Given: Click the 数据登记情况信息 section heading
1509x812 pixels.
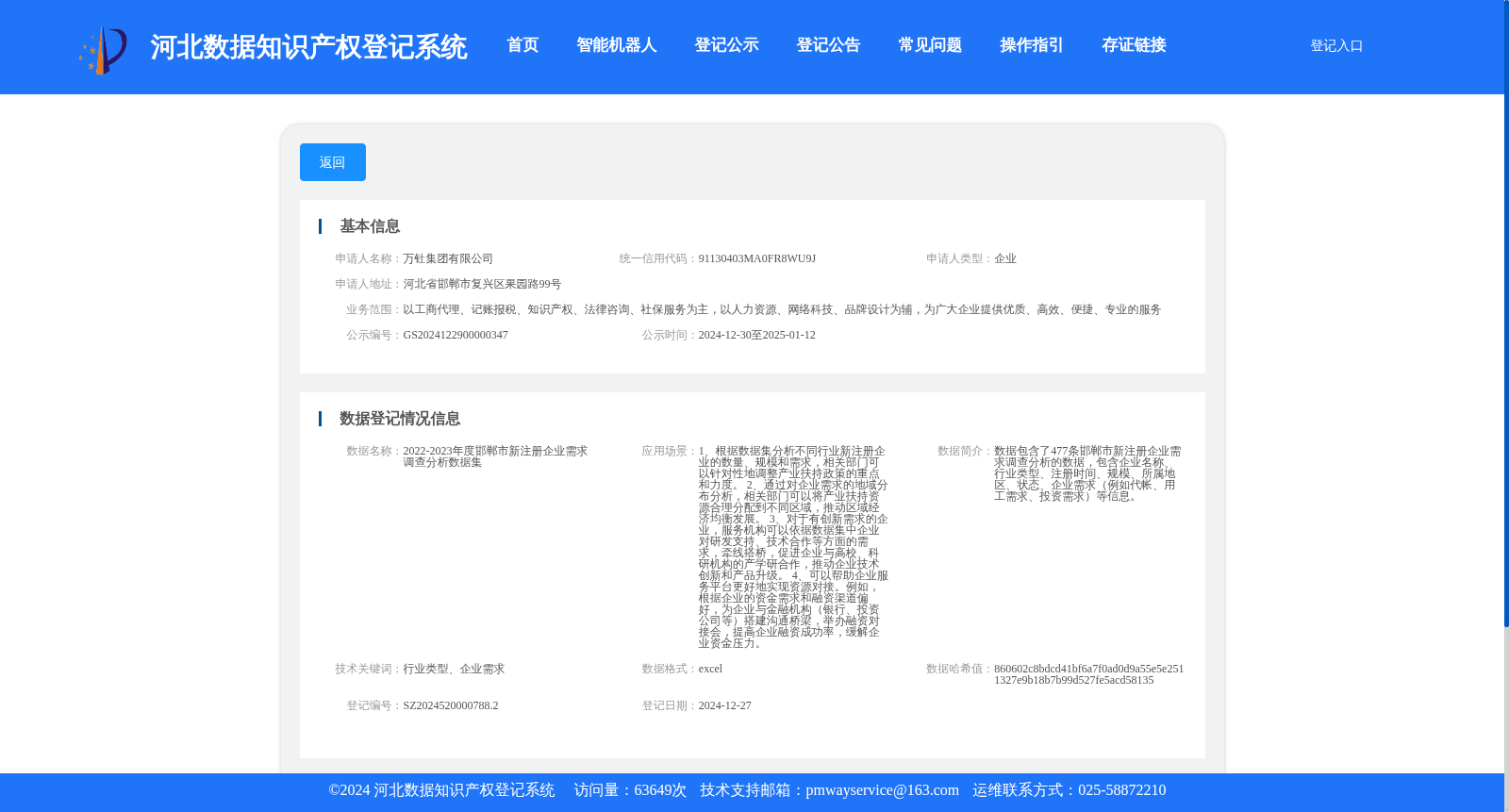Looking at the screenshot, I should 400,419.
